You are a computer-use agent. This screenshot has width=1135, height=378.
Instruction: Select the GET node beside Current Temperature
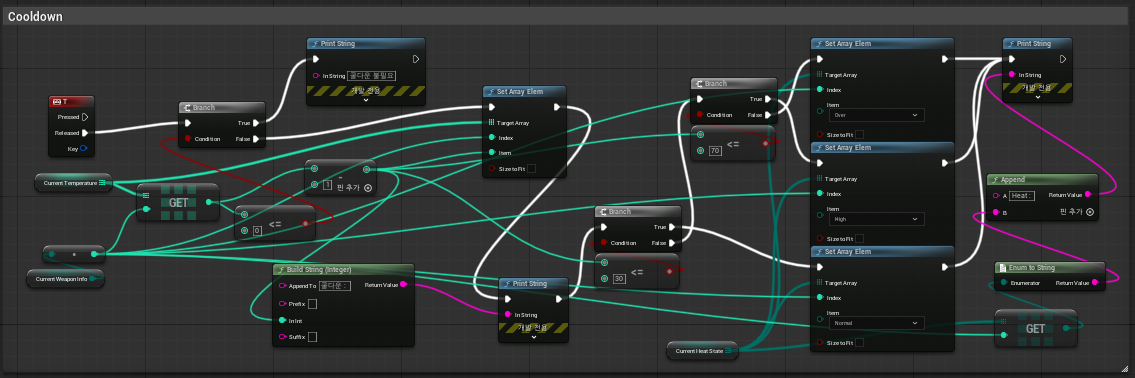[178, 202]
